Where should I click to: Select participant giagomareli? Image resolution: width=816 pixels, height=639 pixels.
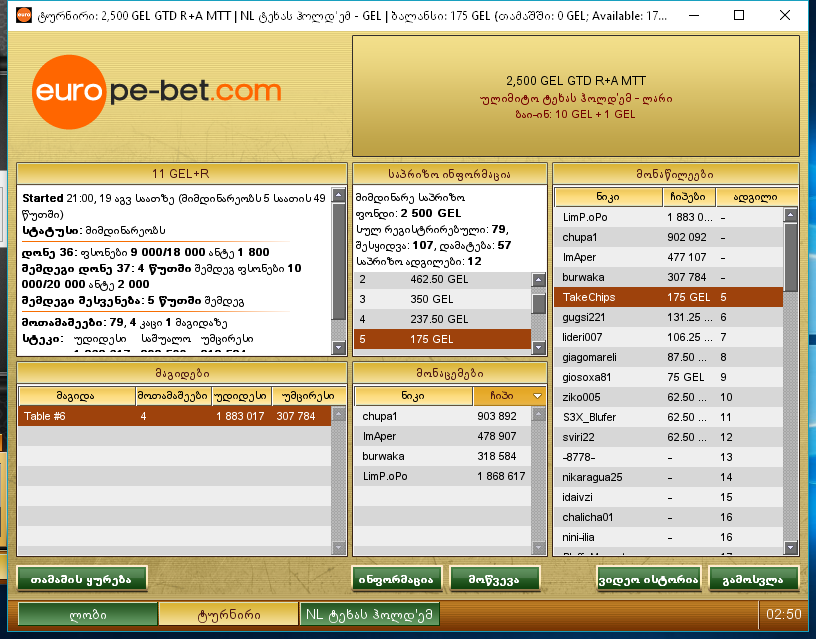[669, 357]
